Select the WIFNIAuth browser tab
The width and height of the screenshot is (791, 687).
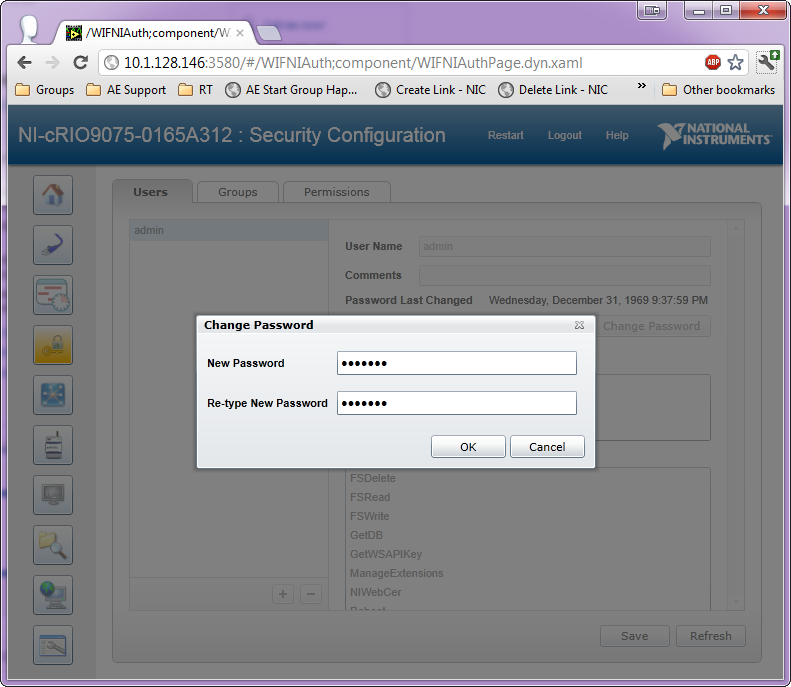[x=156, y=33]
